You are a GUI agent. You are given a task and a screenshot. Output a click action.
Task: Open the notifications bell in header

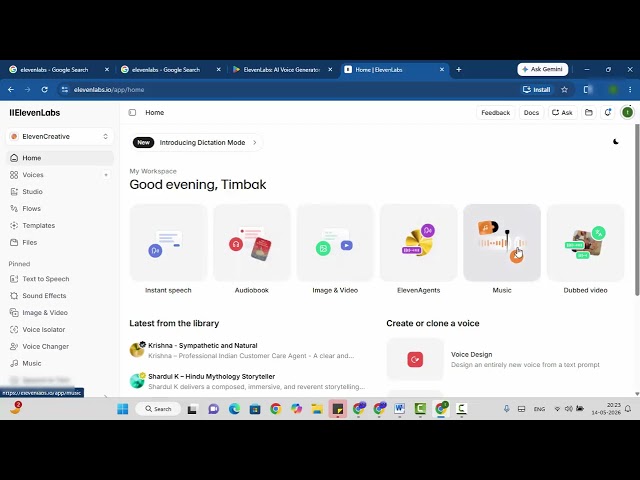pyautogui.click(x=608, y=113)
